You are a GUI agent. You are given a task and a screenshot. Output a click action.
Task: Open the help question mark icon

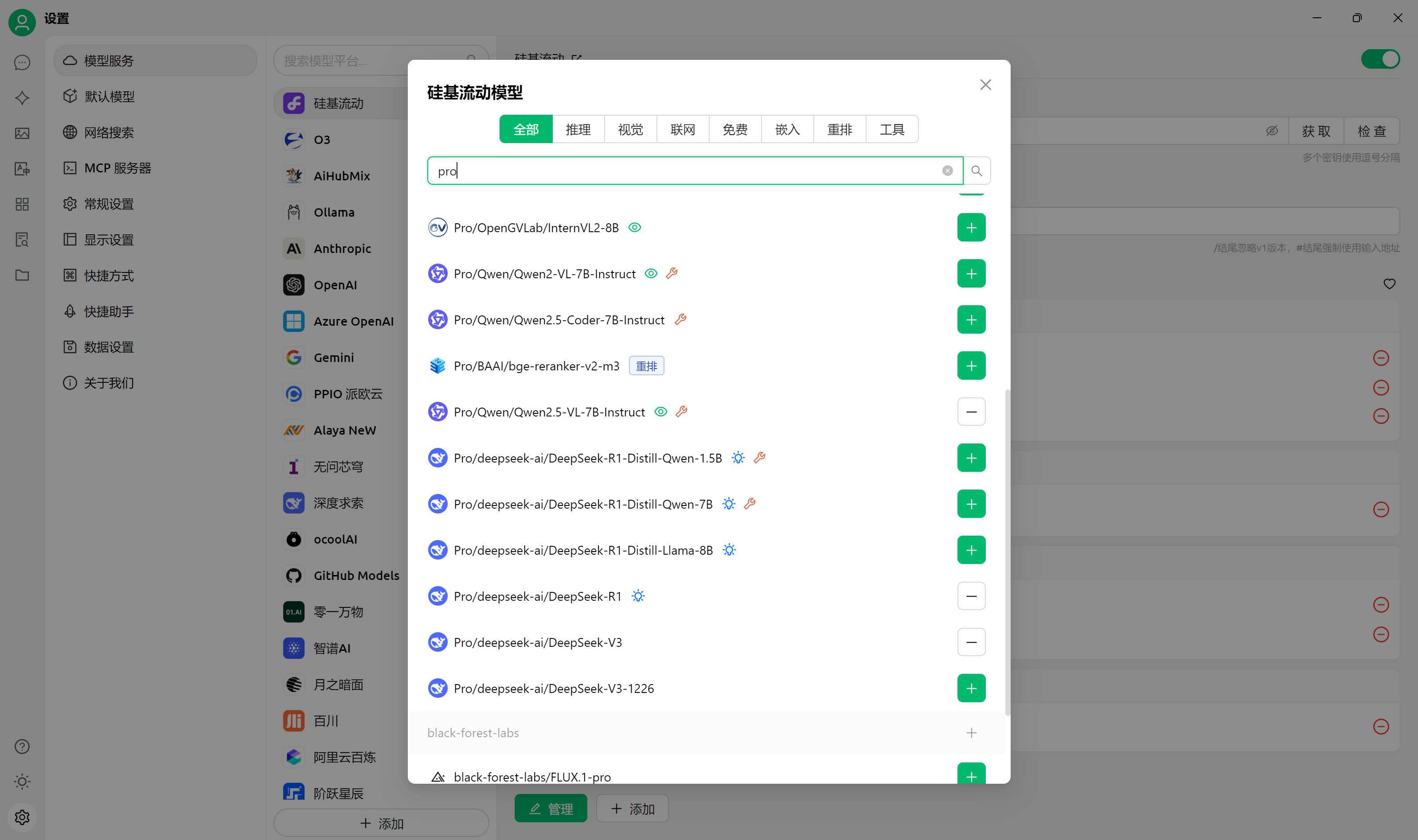[x=22, y=747]
